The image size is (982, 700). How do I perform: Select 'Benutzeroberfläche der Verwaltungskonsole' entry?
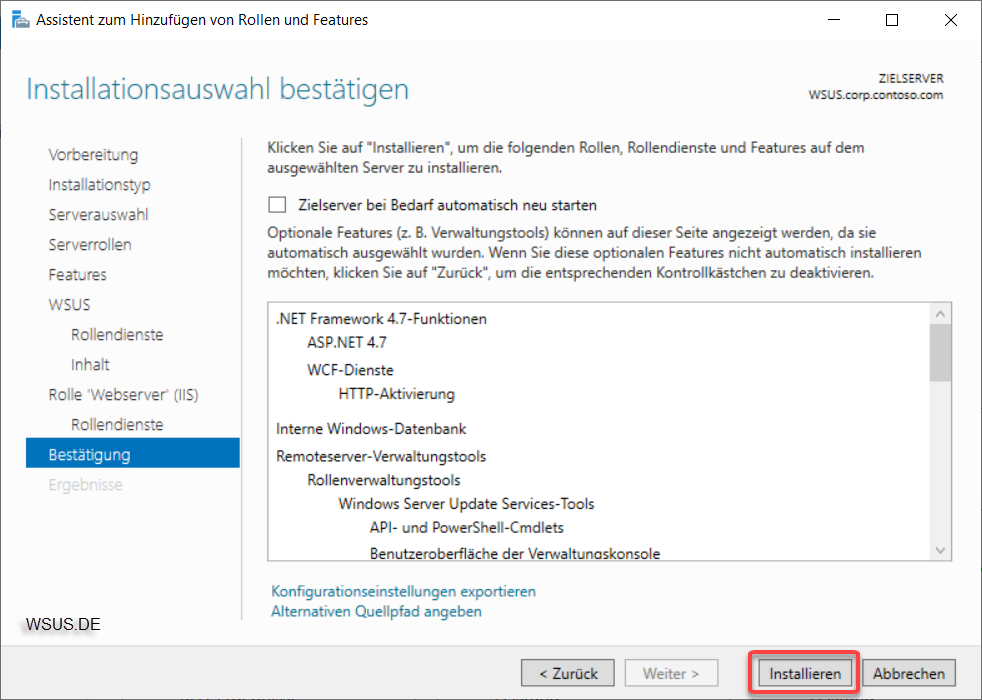click(x=515, y=553)
